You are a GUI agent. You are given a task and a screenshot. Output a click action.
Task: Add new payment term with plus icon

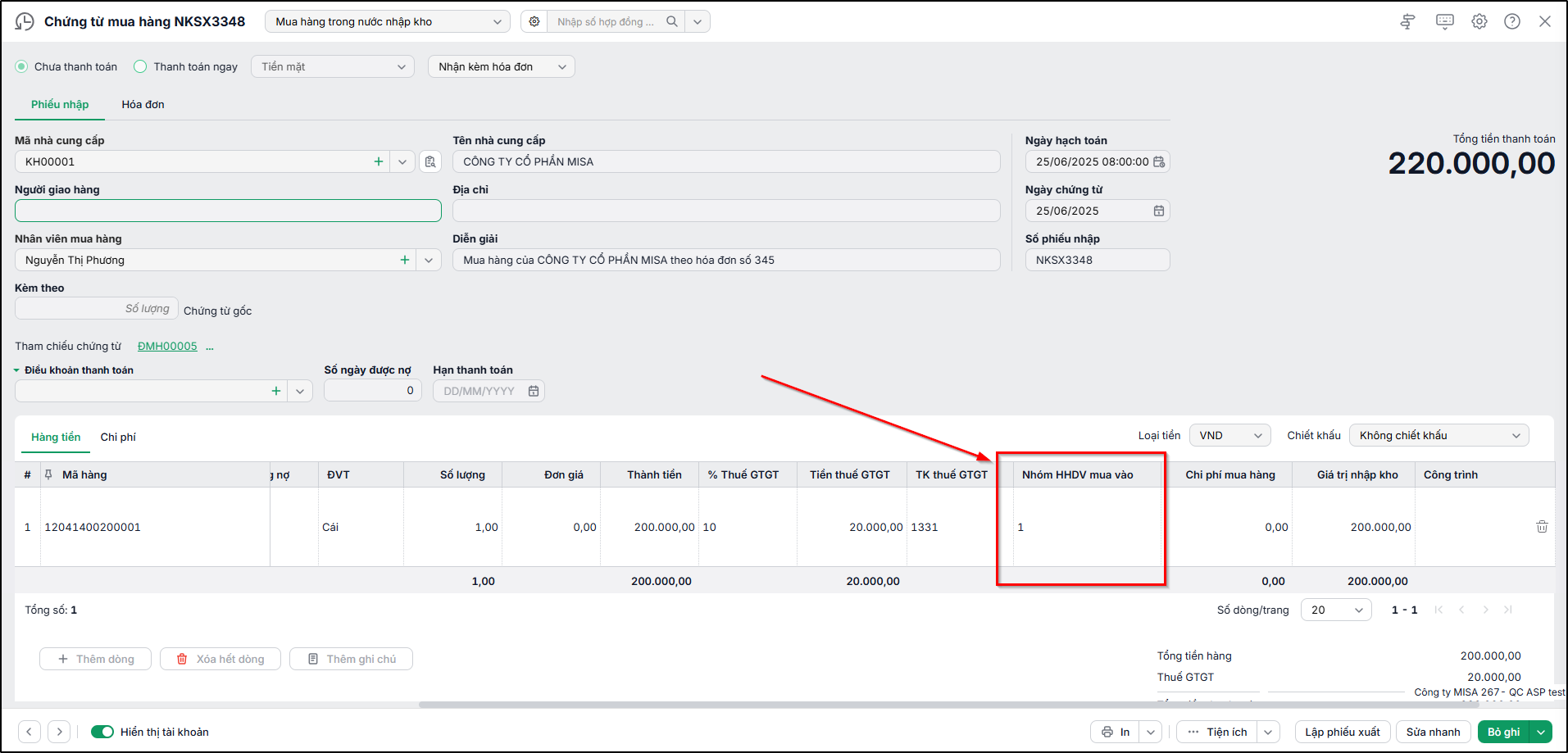(276, 391)
